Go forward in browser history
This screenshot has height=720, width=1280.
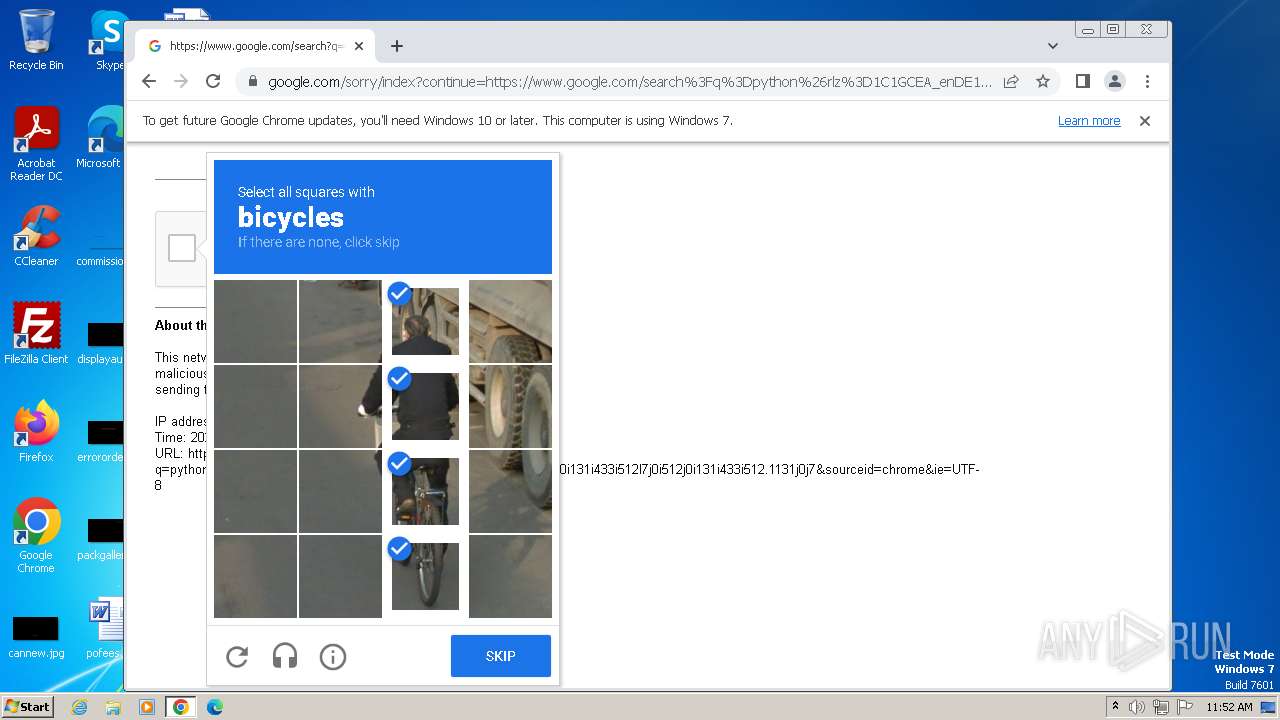181,81
